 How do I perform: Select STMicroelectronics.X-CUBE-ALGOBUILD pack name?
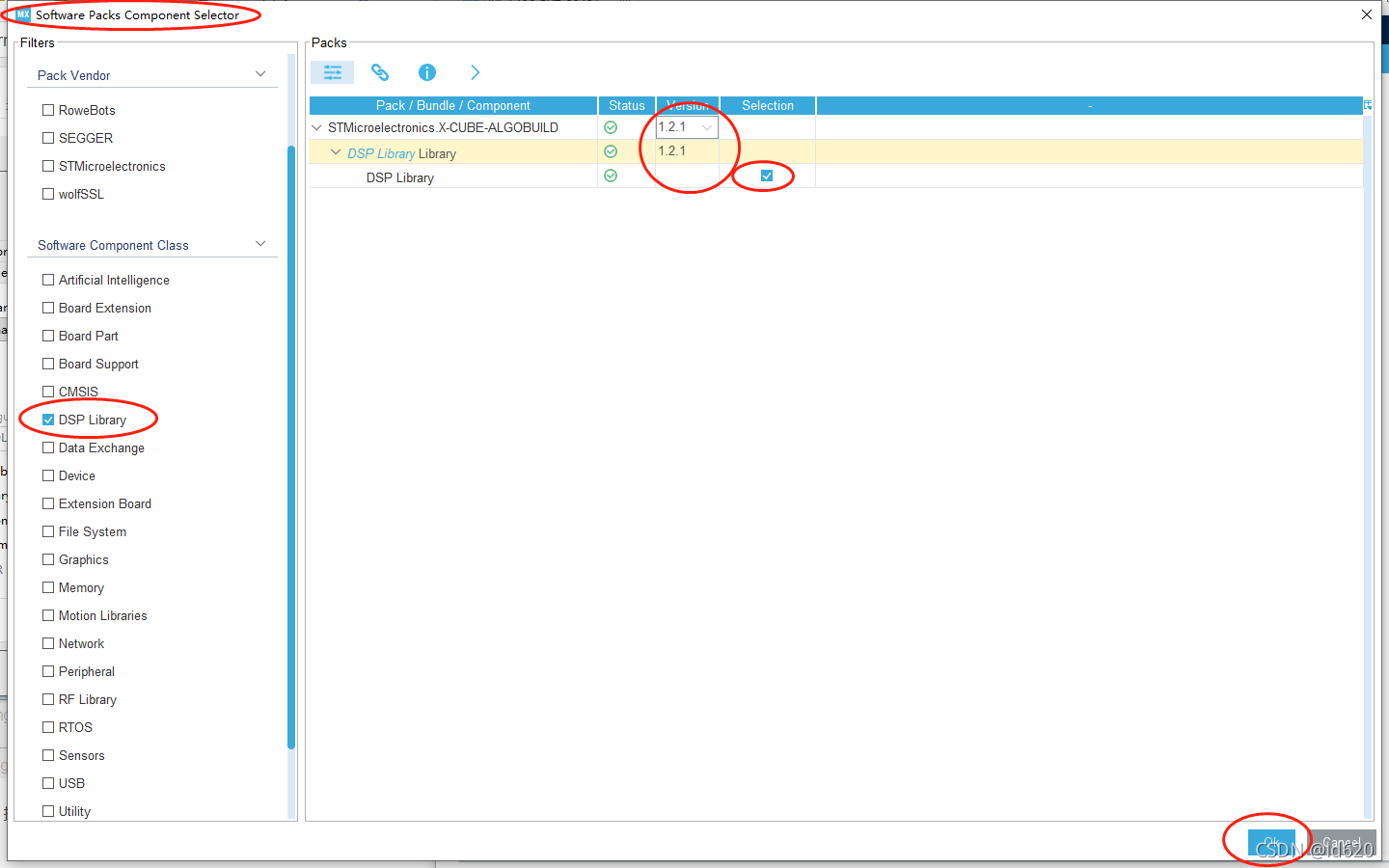(x=443, y=127)
